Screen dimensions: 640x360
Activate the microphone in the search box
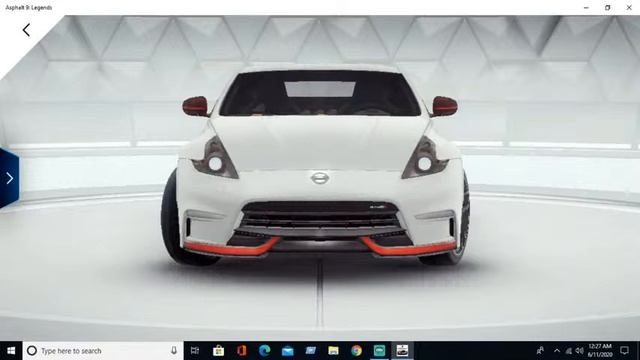click(x=174, y=351)
